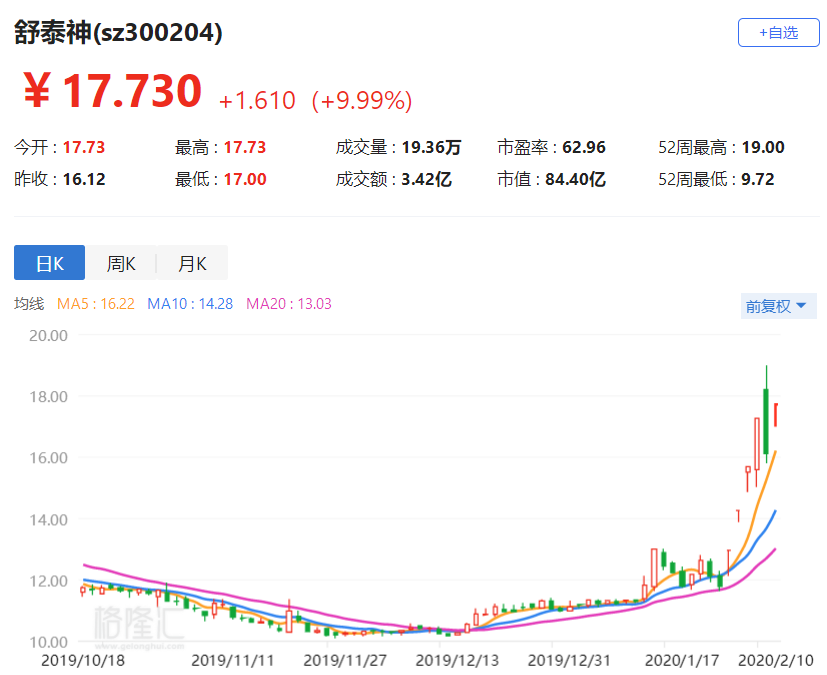Add stock to watchlist with +自选 button
Screen dimensions: 827x675
coord(778,33)
